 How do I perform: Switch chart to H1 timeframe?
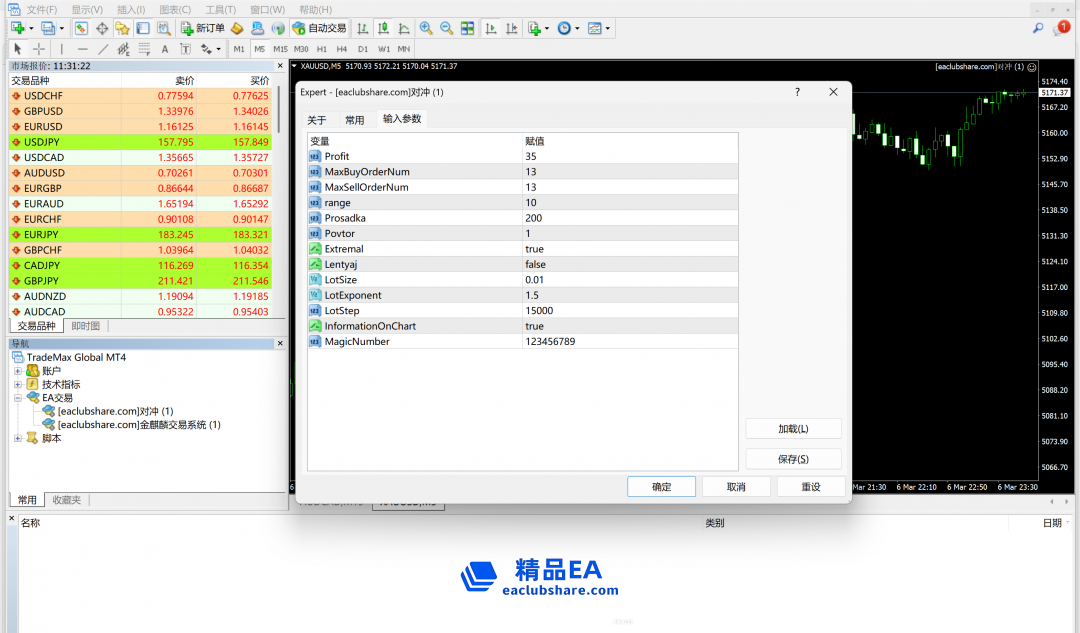pos(322,48)
